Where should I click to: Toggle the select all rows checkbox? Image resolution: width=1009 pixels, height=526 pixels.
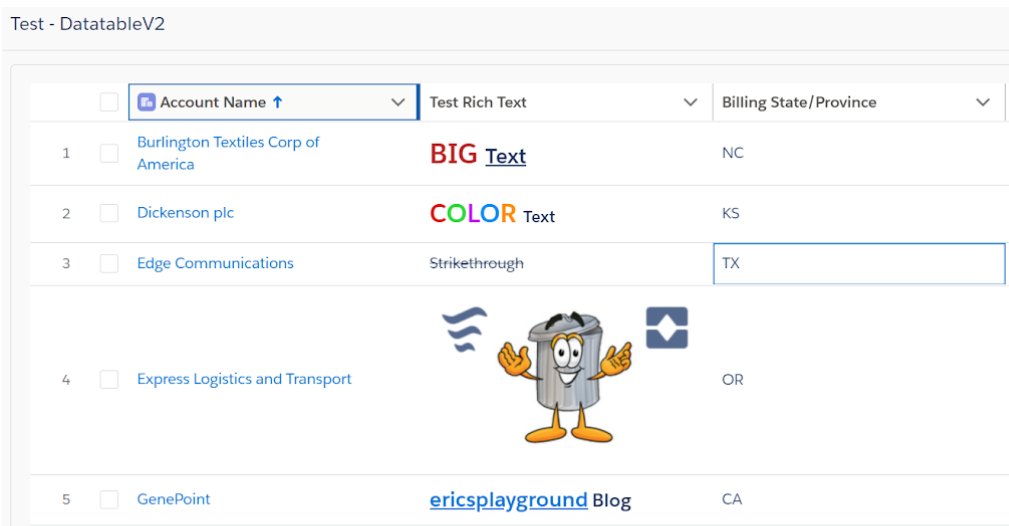coord(109,102)
